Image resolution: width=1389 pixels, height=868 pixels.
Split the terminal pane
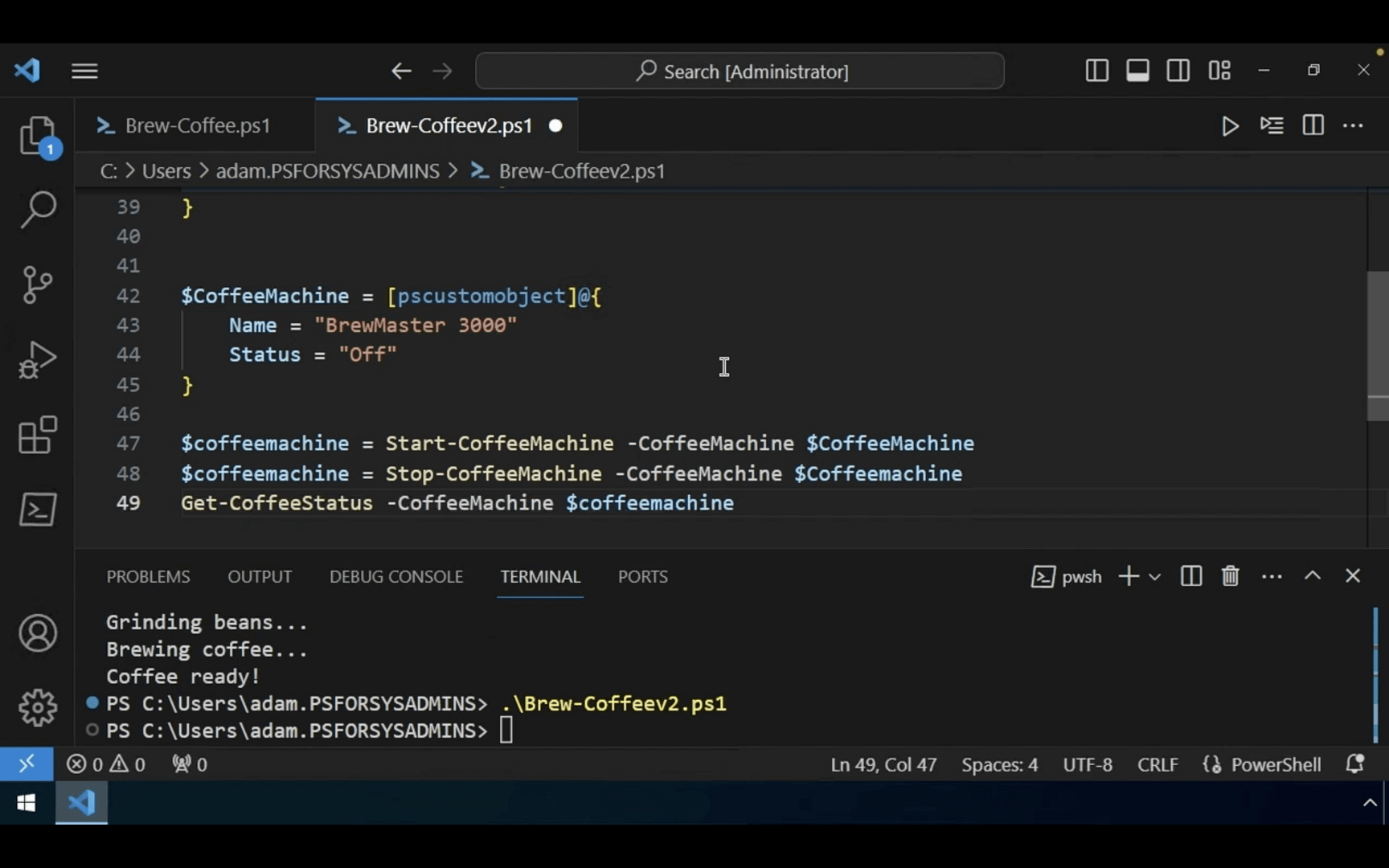(x=1190, y=576)
